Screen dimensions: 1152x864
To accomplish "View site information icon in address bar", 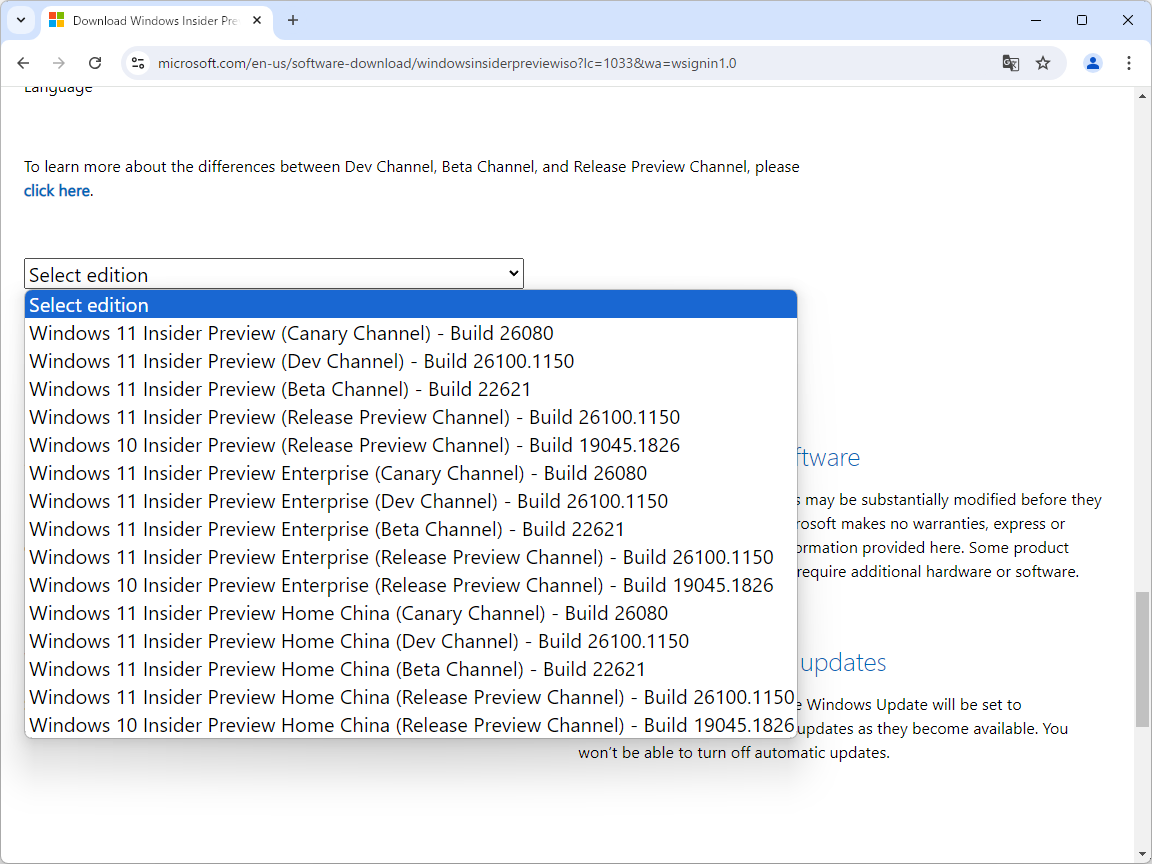I will 139,63.
